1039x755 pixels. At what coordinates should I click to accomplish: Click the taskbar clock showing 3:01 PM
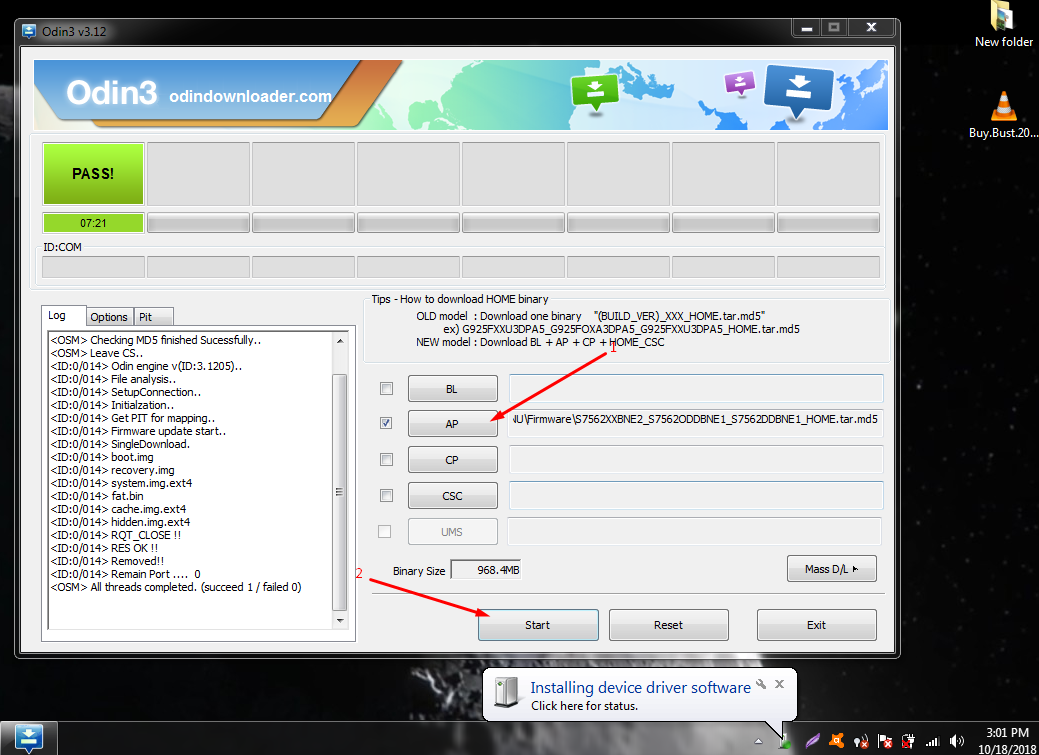[x=1007, y=740]
